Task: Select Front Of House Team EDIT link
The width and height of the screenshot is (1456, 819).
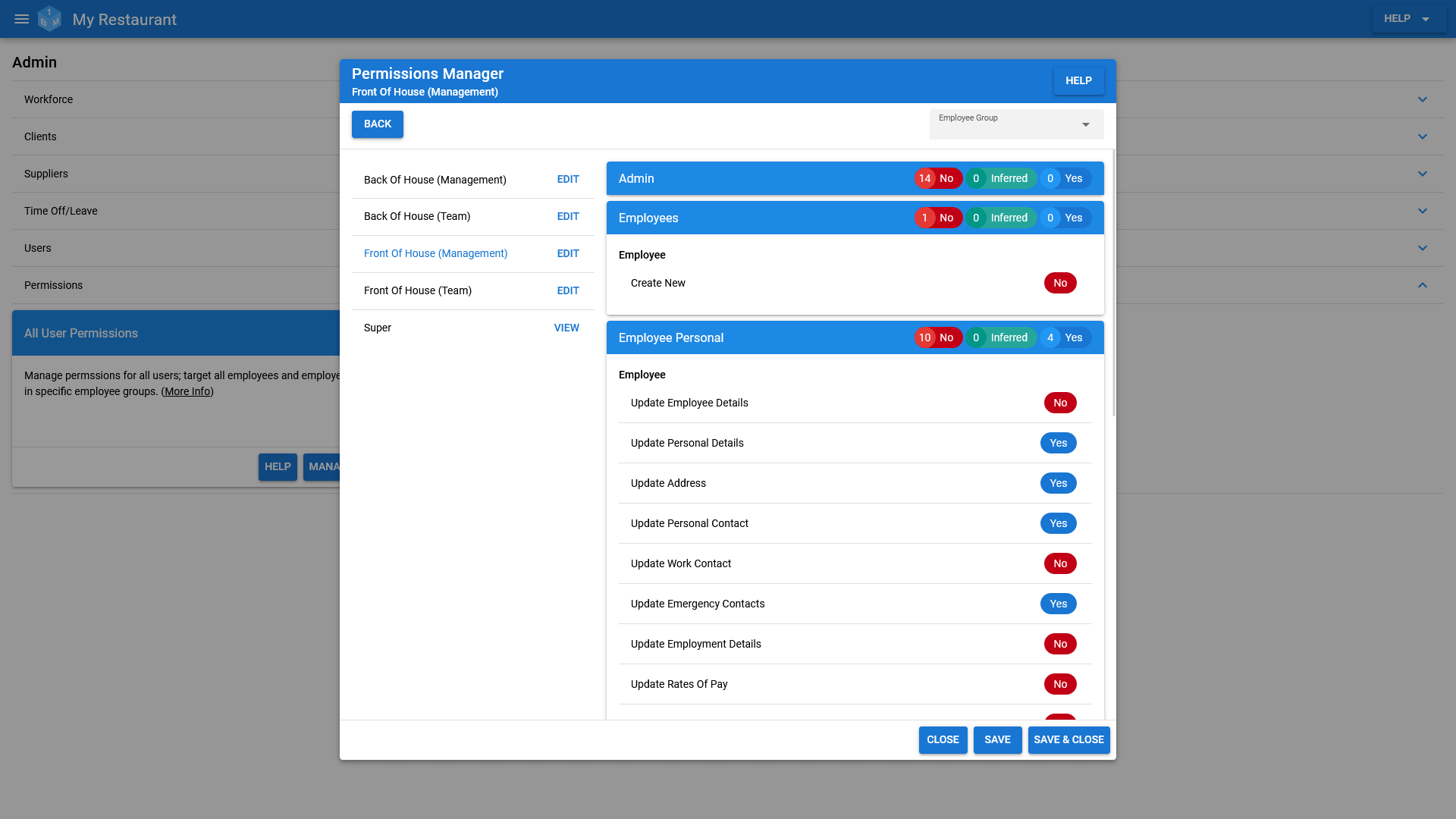Action: 568,290
